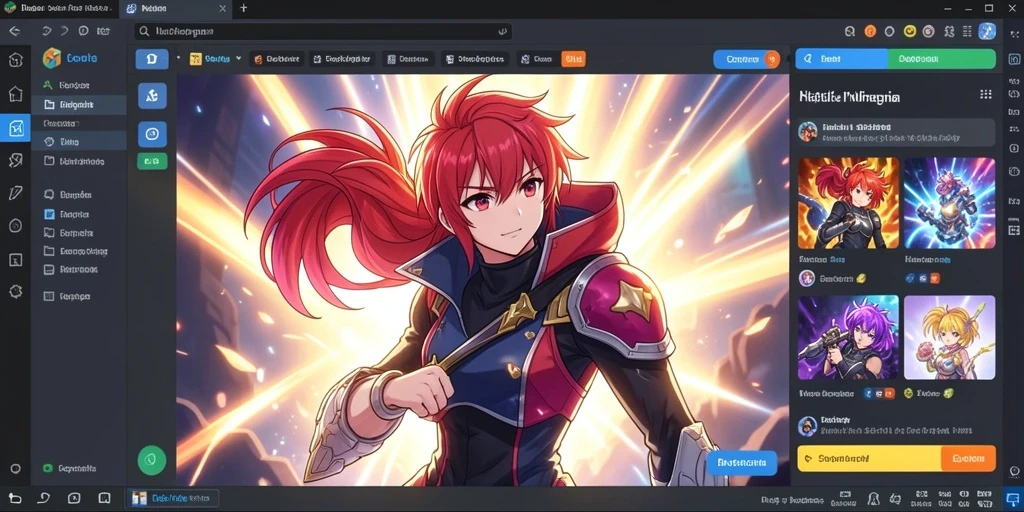The image size is (1024, 512).
Task: Open a new browser tab with plus button
Action: click(244, 8)
